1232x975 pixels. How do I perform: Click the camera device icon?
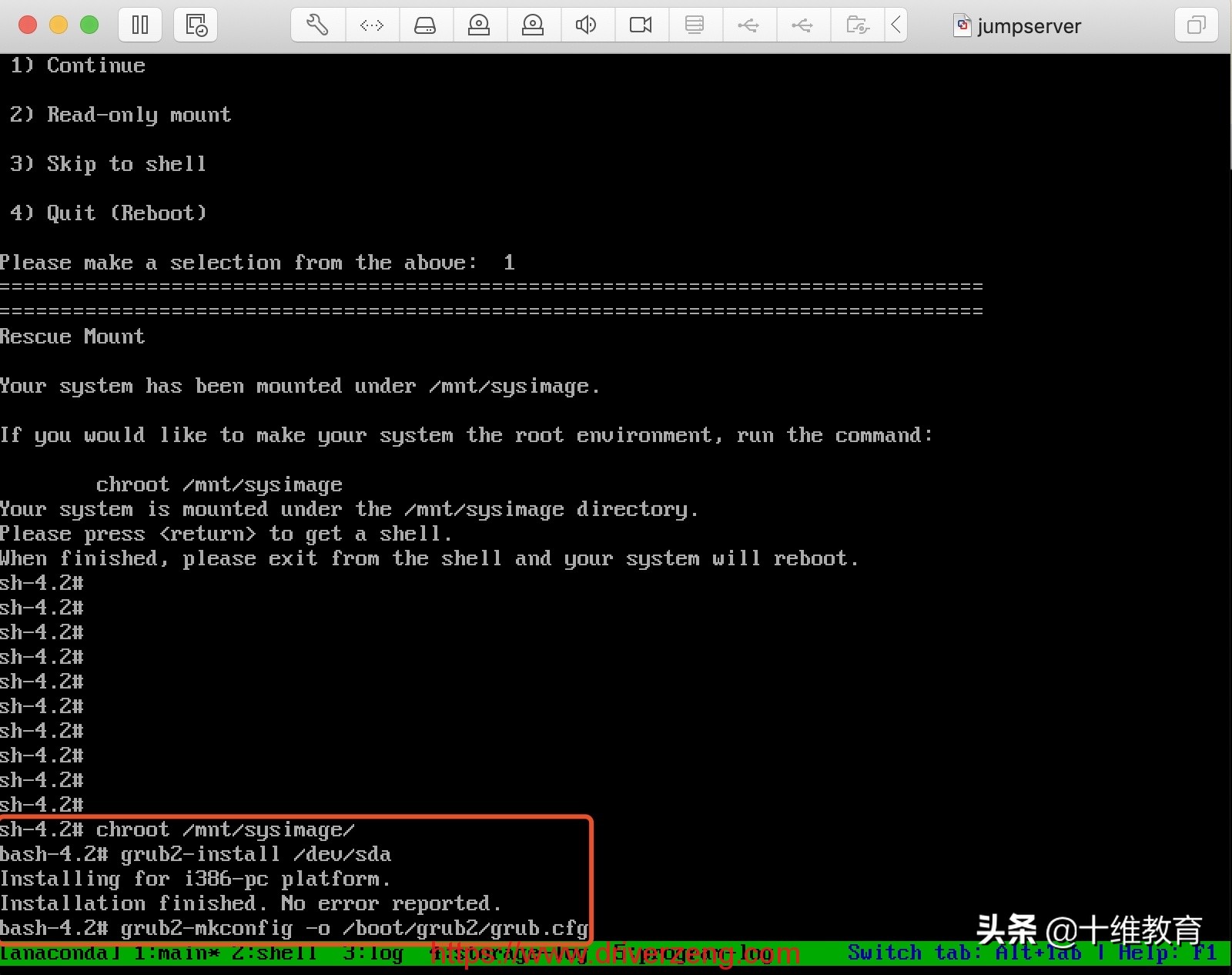[641, 25]
